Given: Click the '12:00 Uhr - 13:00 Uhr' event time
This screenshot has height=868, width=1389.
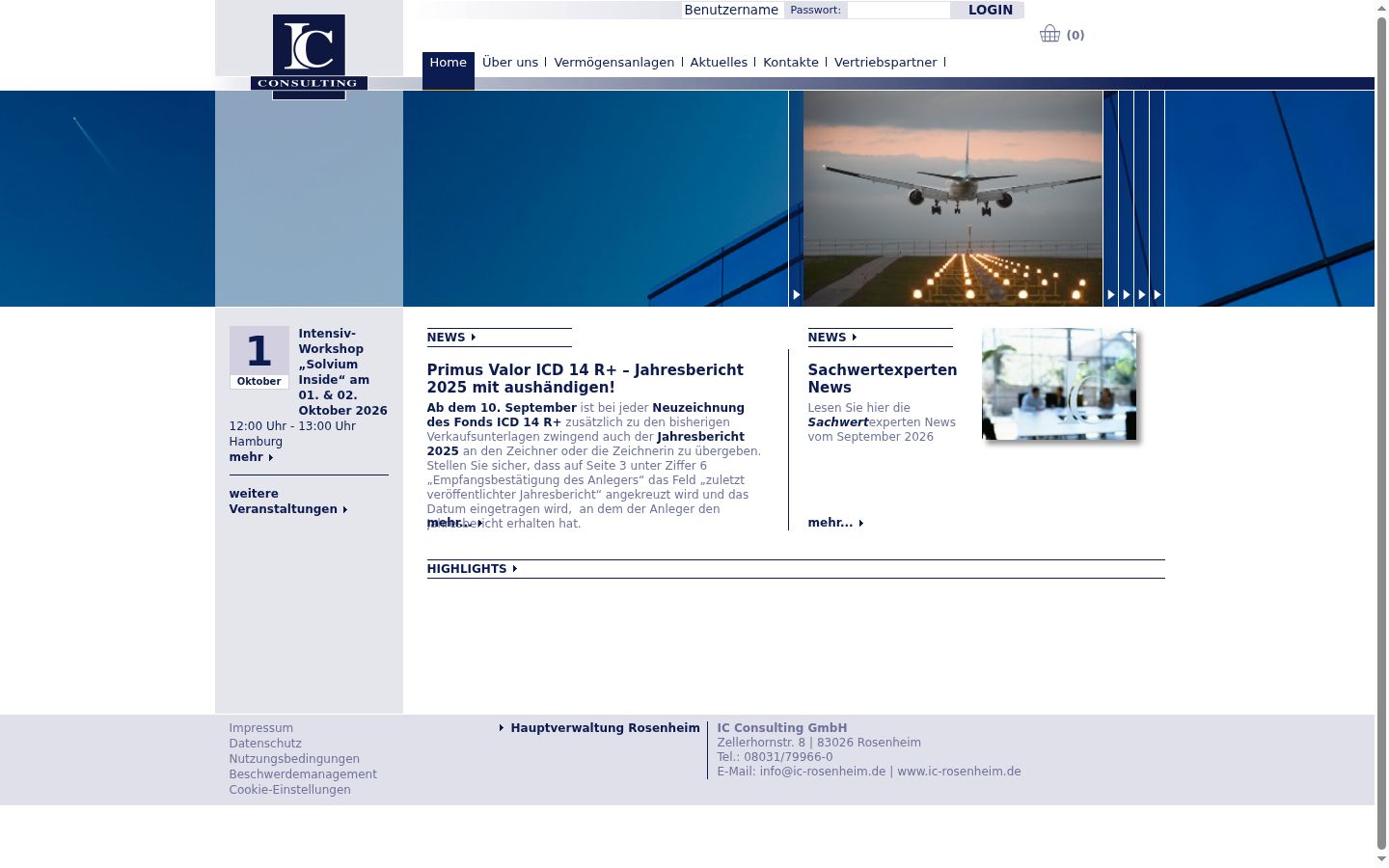Looking at the screenshot, I should click(292, 426).
